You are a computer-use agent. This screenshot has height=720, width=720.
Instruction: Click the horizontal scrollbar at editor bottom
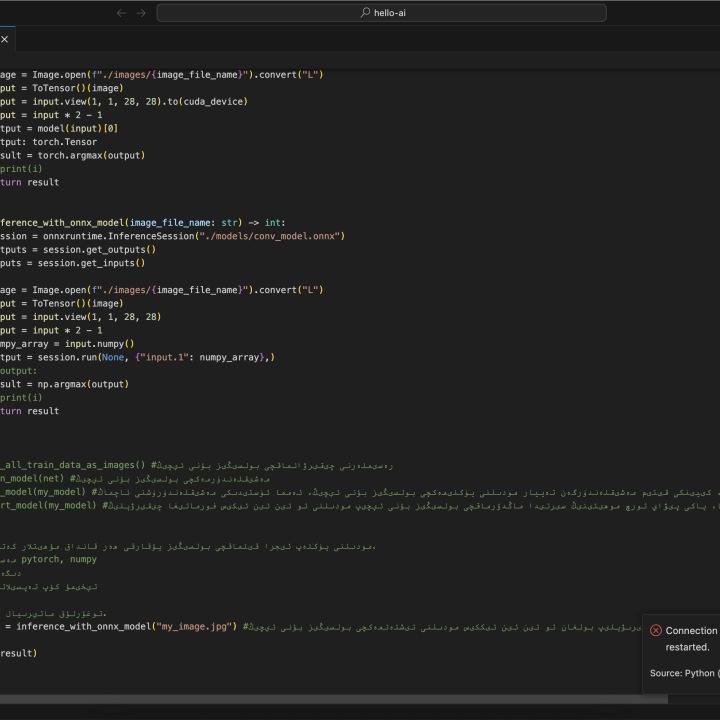330,699
